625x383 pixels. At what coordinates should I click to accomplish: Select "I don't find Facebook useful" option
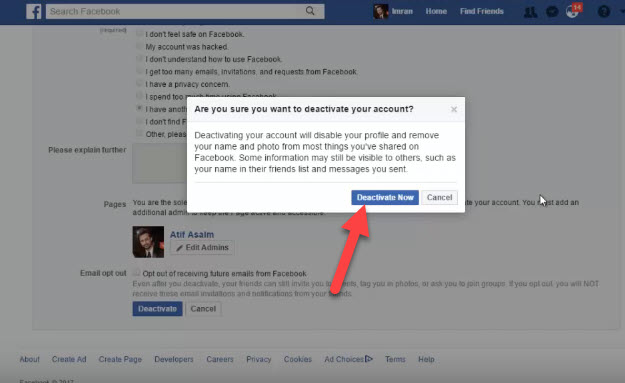pyautogui.click(x=139, y=121)
